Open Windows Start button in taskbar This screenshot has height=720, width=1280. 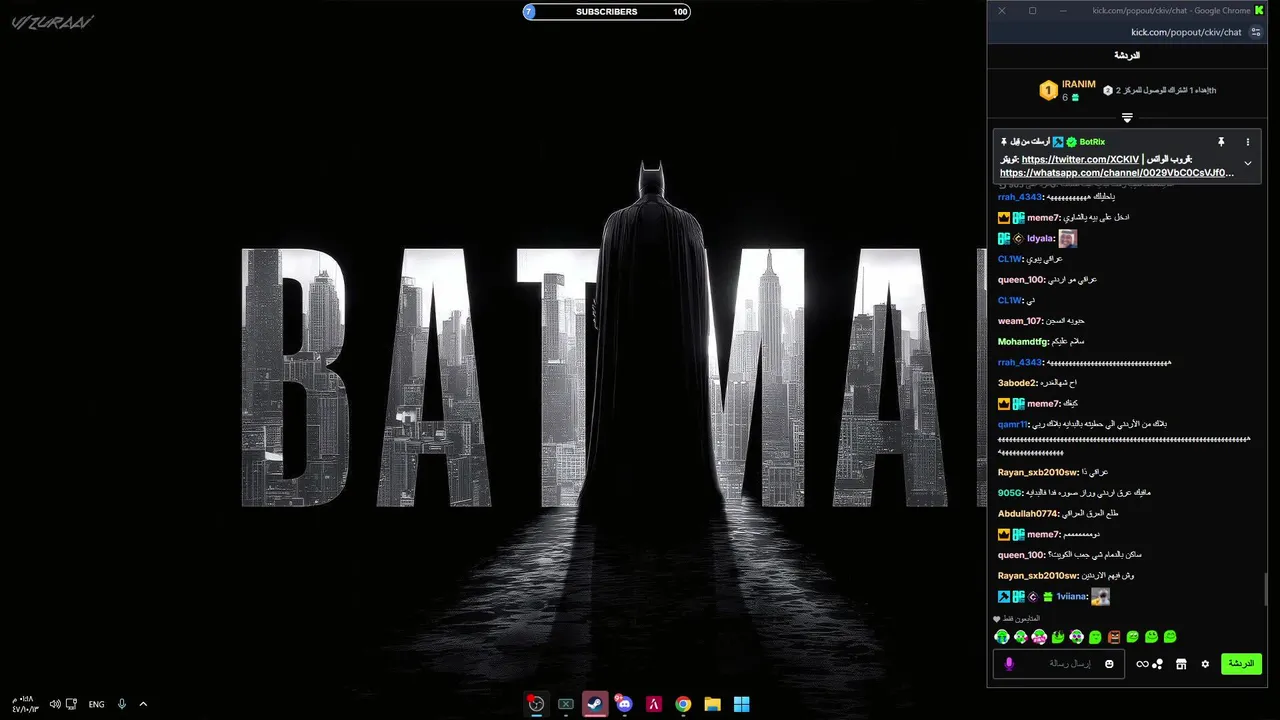tap(741, 704)
